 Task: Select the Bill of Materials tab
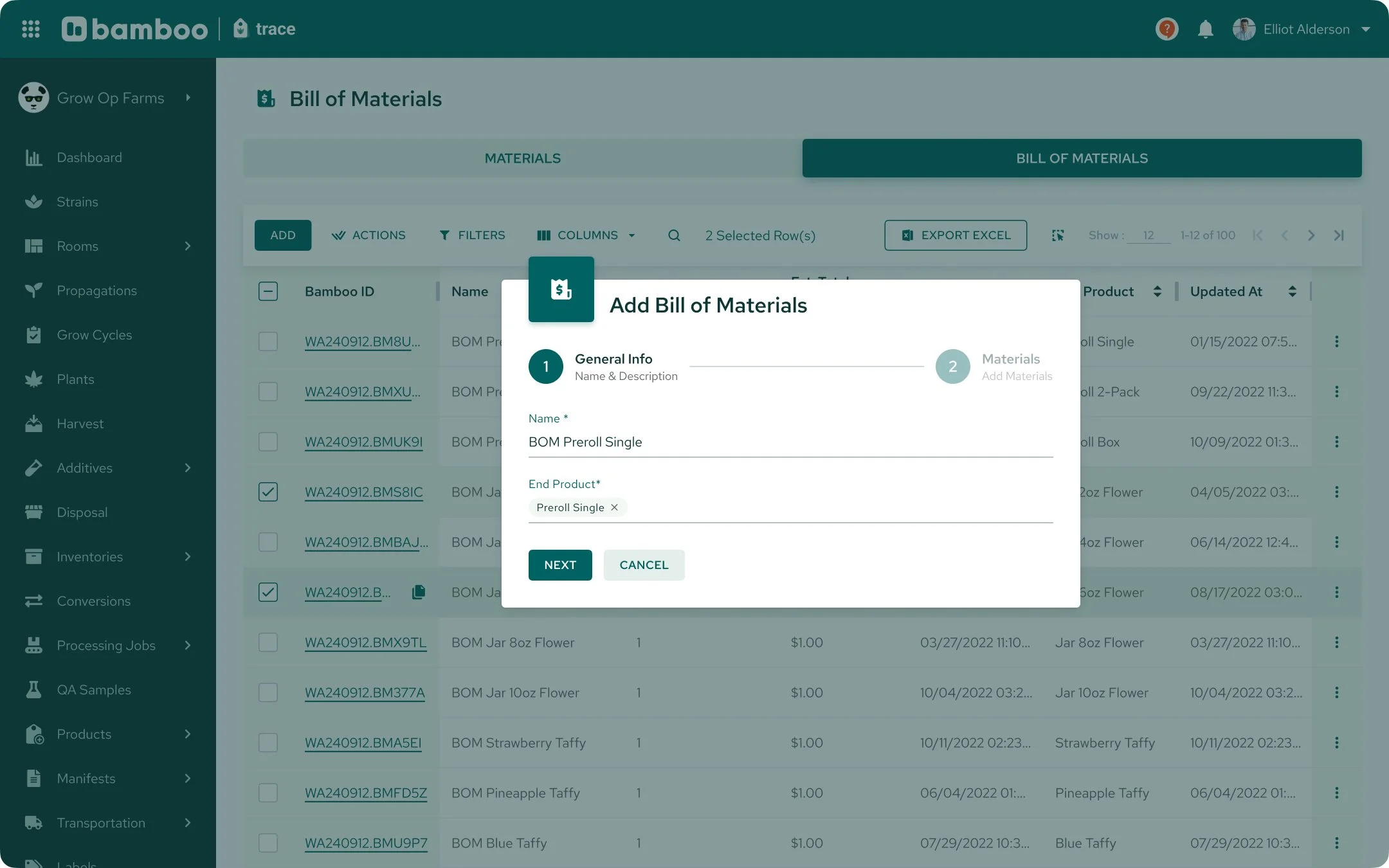(x=1082, y=158)
